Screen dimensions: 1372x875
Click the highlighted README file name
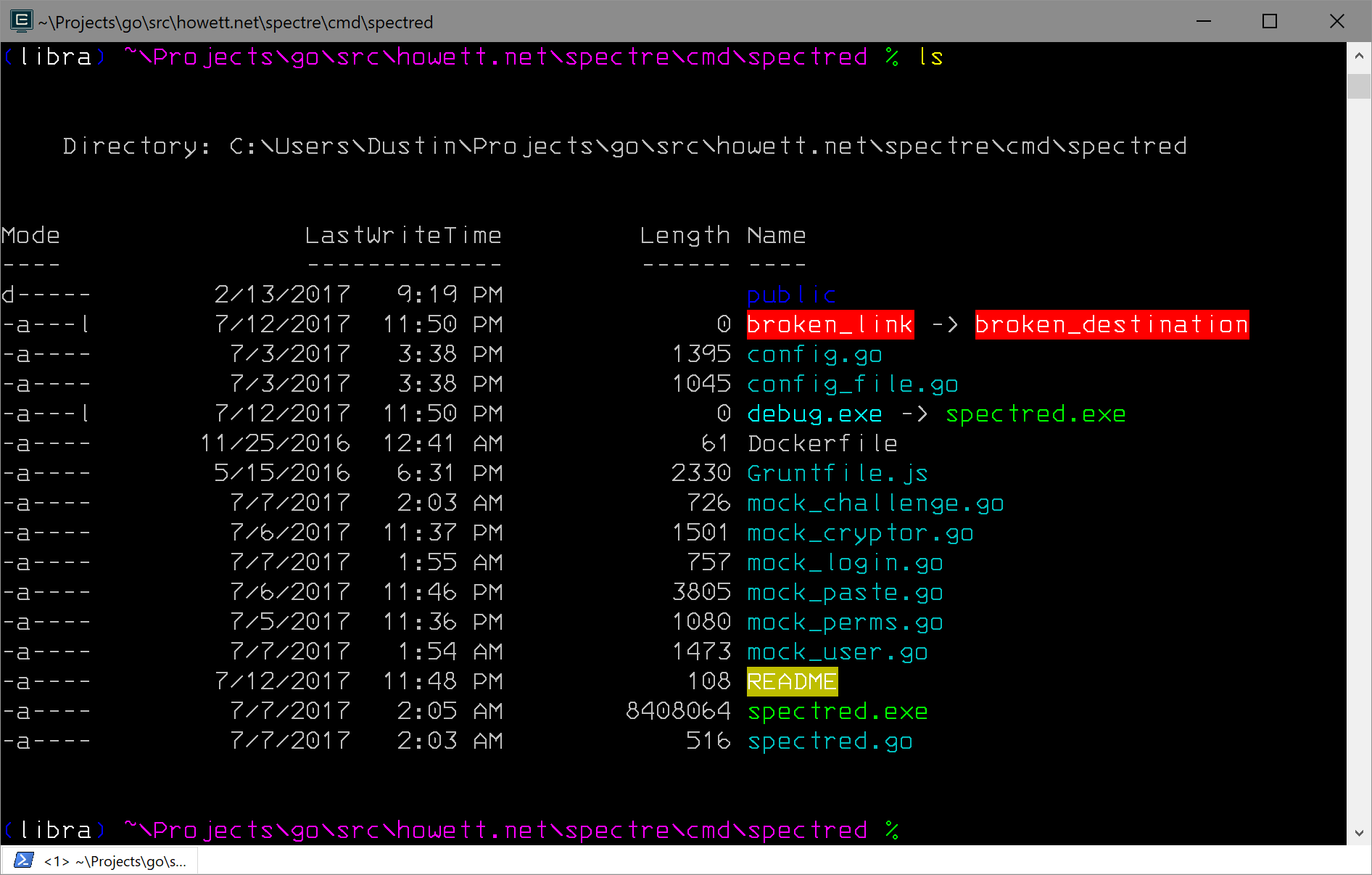tap(793, 682)
